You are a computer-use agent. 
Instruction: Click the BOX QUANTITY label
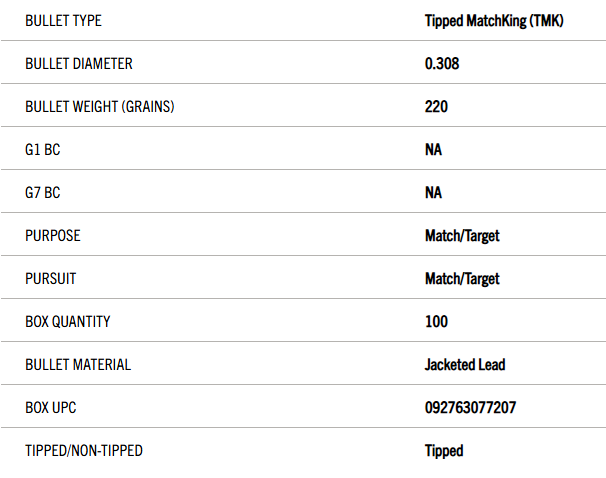click(x=68, y=322)
